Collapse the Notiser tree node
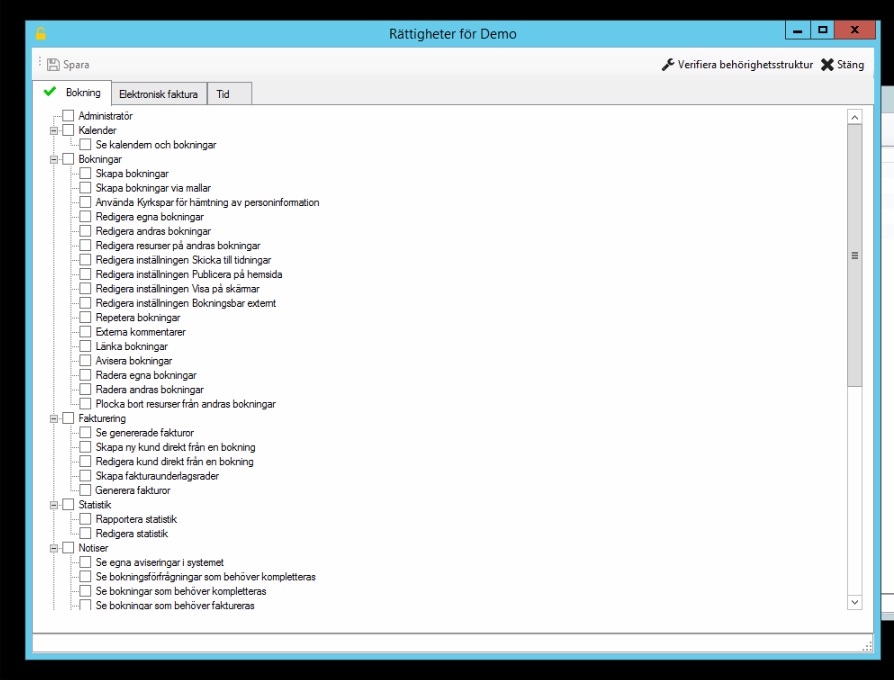 [x=54, y=548]
